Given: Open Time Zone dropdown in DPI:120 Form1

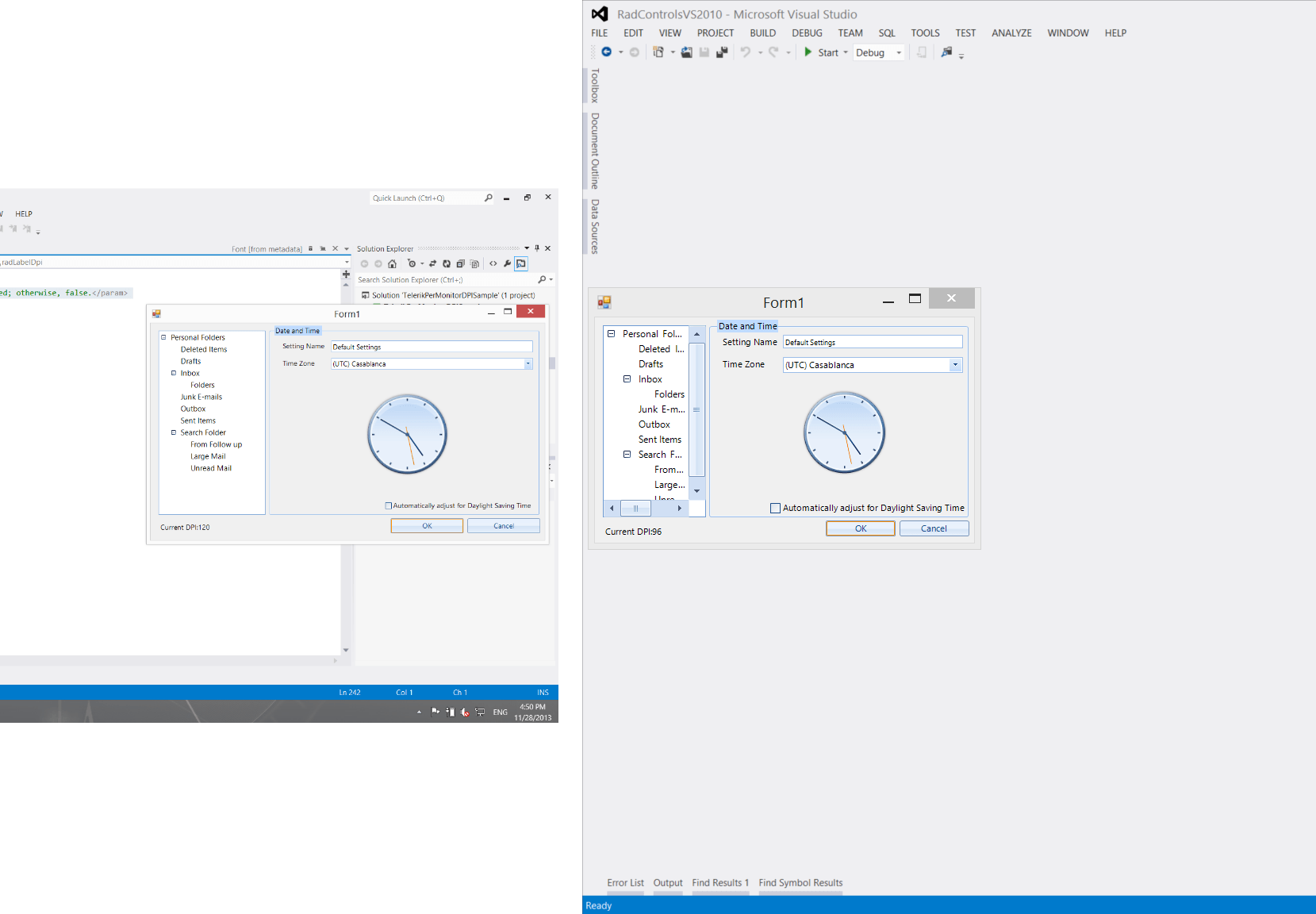Looking at the screenshot, I should 528,364.
